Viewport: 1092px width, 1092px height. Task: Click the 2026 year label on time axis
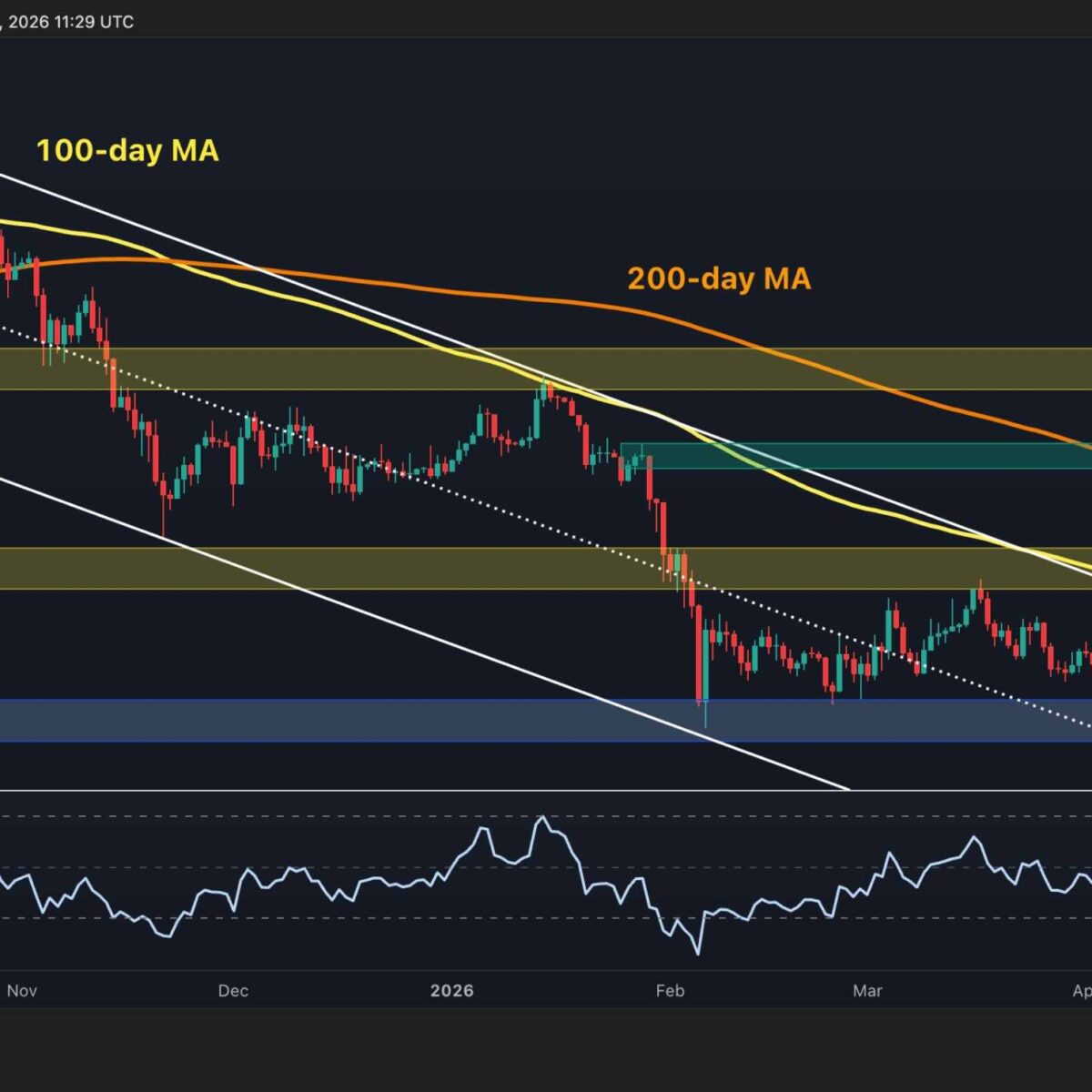pyautogui.click(x=452, y=990)
